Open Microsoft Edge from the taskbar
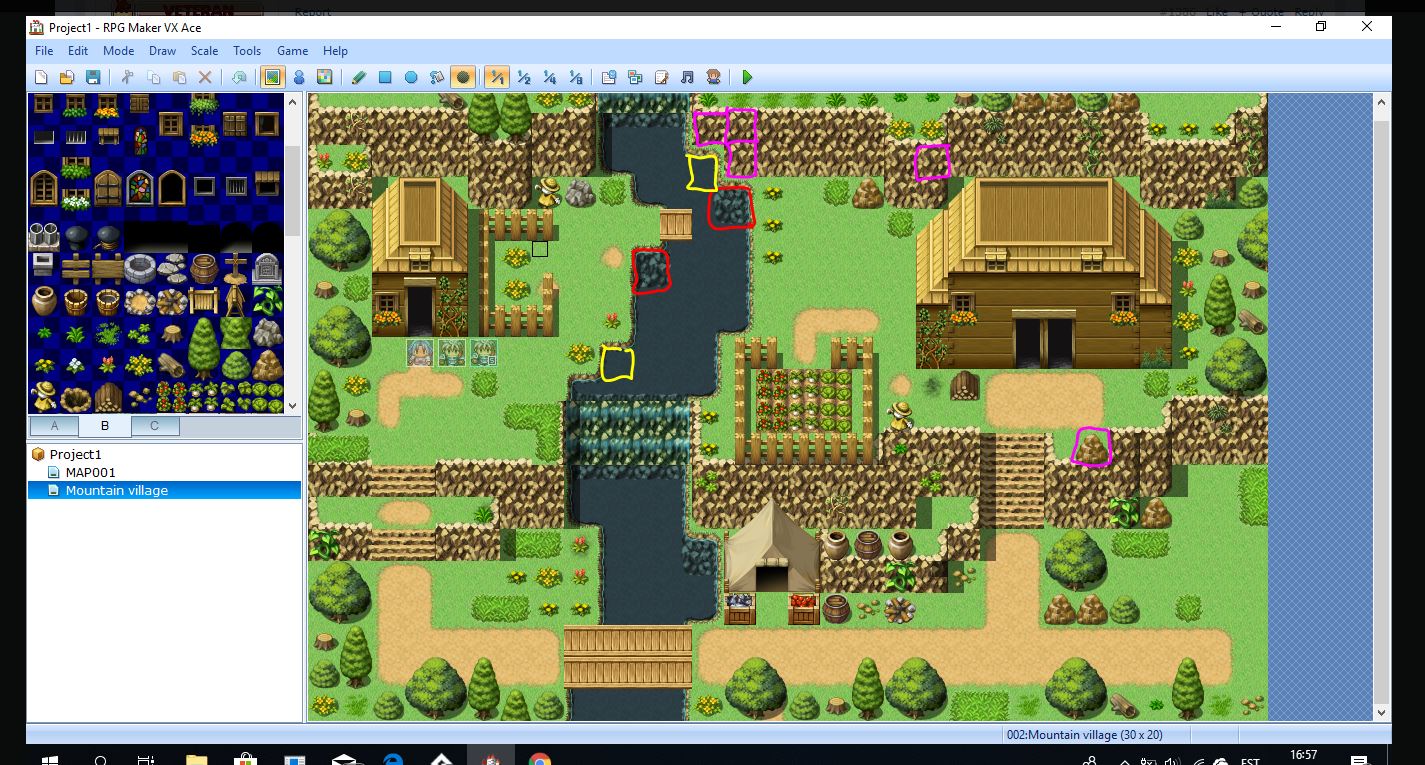1425x765 pixels. [x=392, y=758]
